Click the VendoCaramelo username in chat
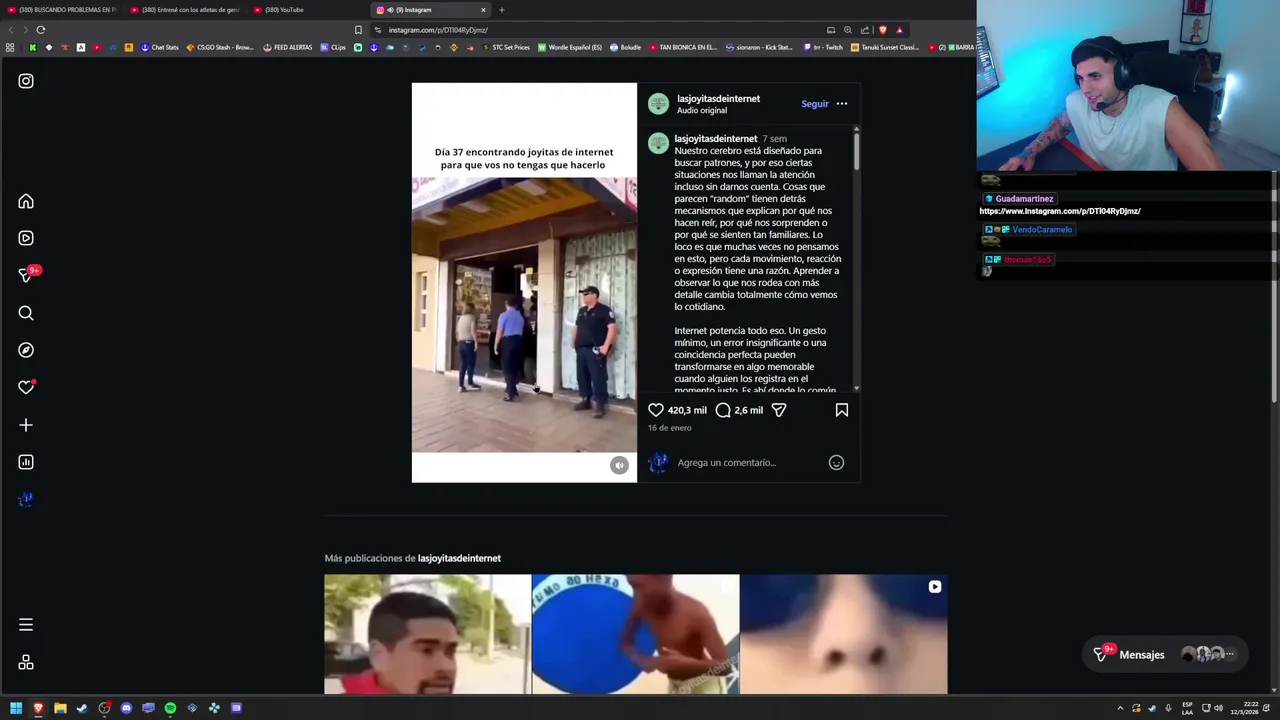 1042,230
